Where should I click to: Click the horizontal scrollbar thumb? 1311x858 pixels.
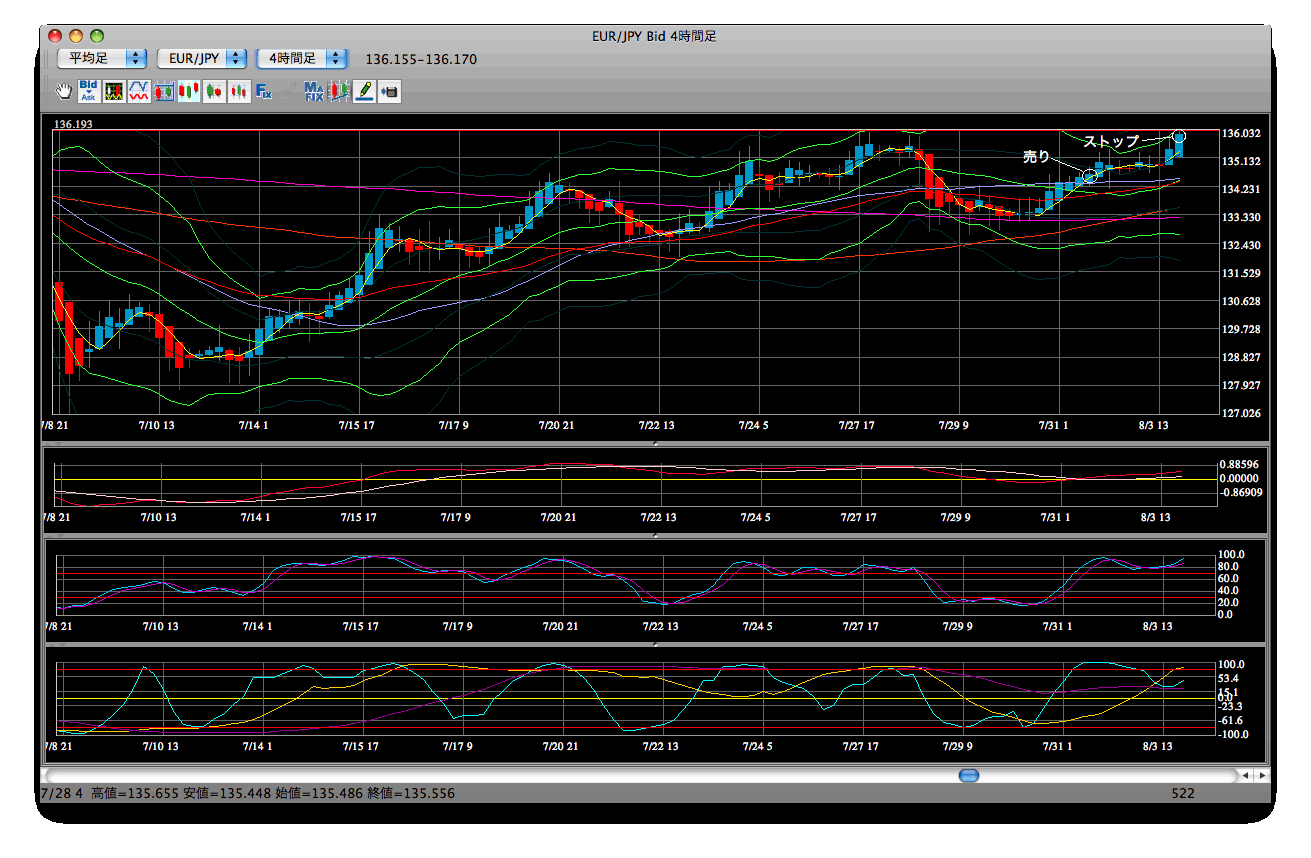tap(969, 775)
